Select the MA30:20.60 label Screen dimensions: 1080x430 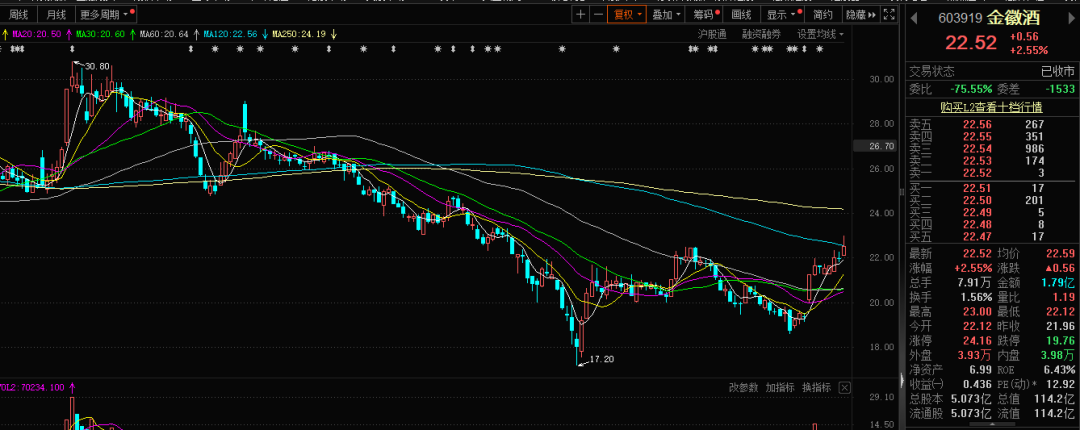pos(101,34)
